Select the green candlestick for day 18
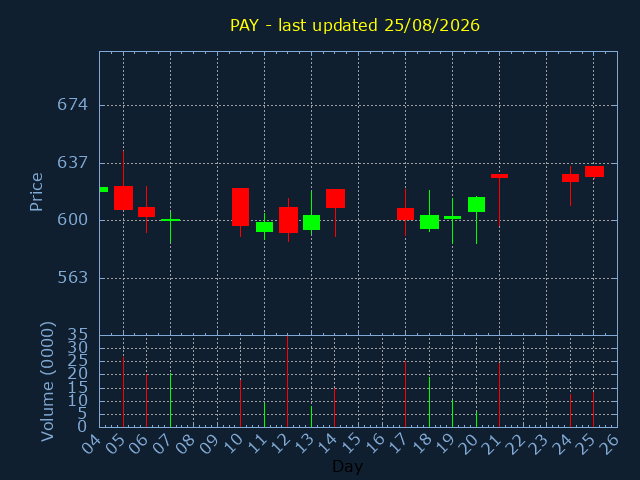 coord(429,222)
